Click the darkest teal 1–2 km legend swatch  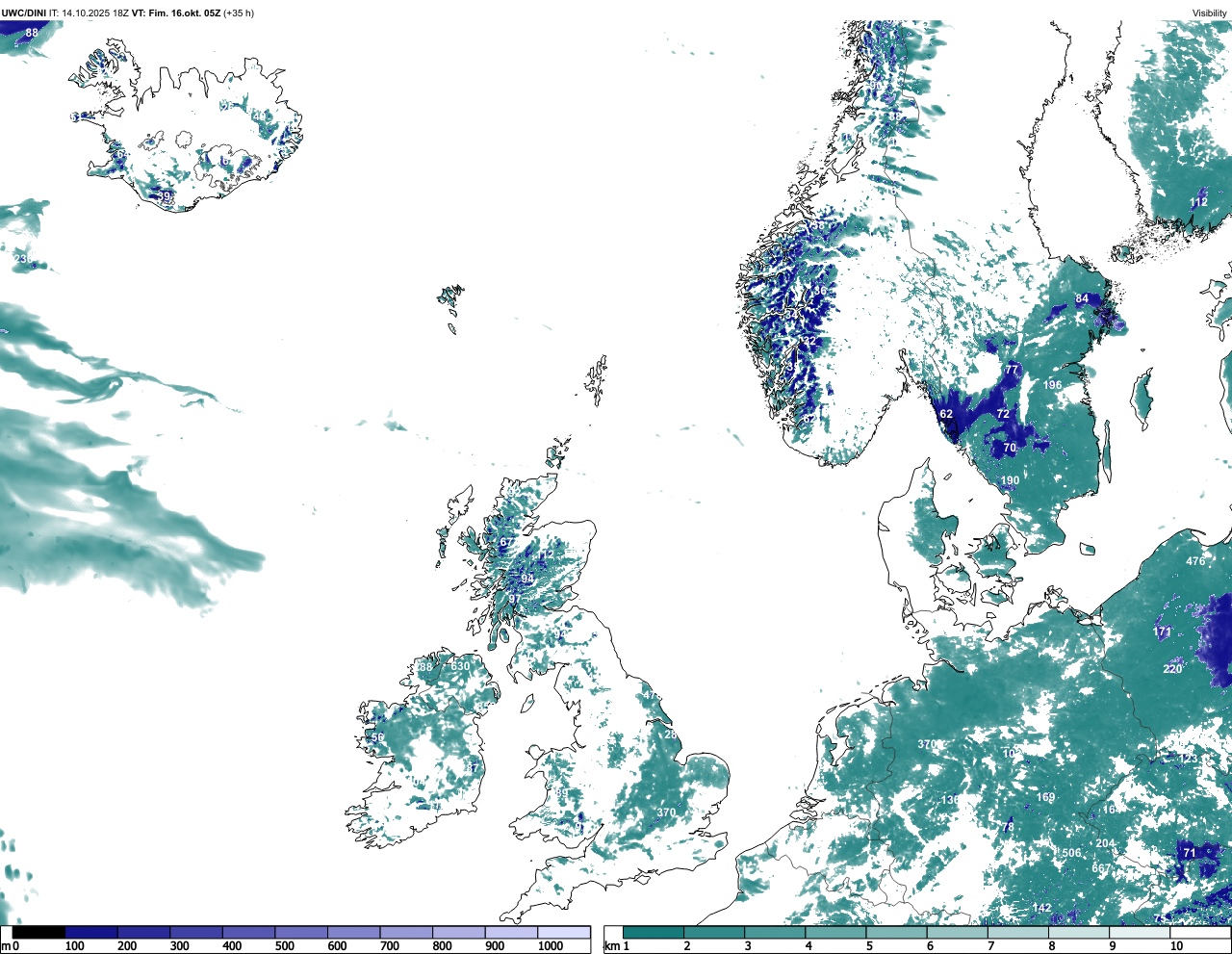click(654, 932)
